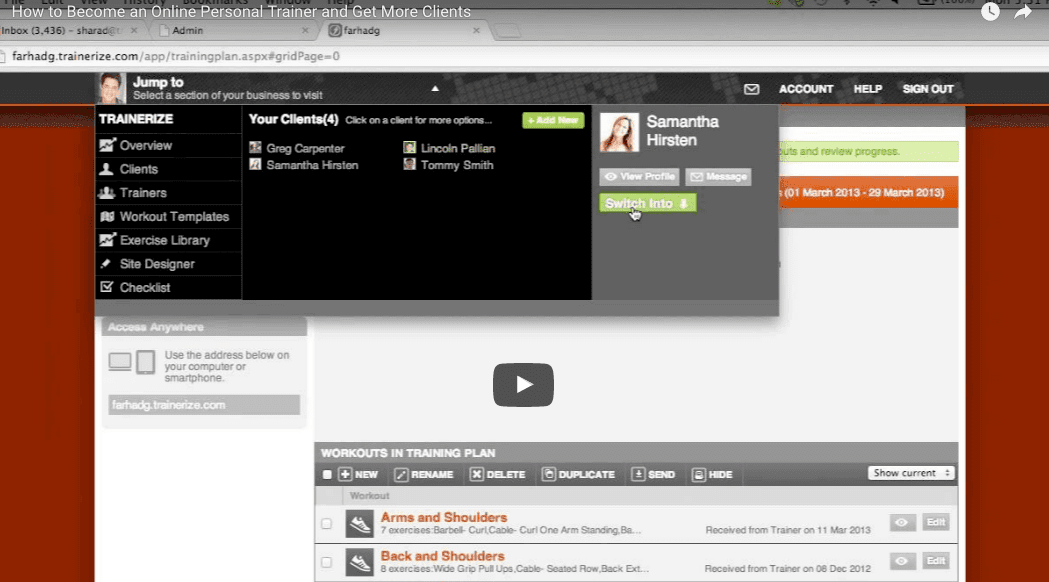Screen dimensions: 1049x582
Task: Click the View Profile button
Action: click(640, 177)
